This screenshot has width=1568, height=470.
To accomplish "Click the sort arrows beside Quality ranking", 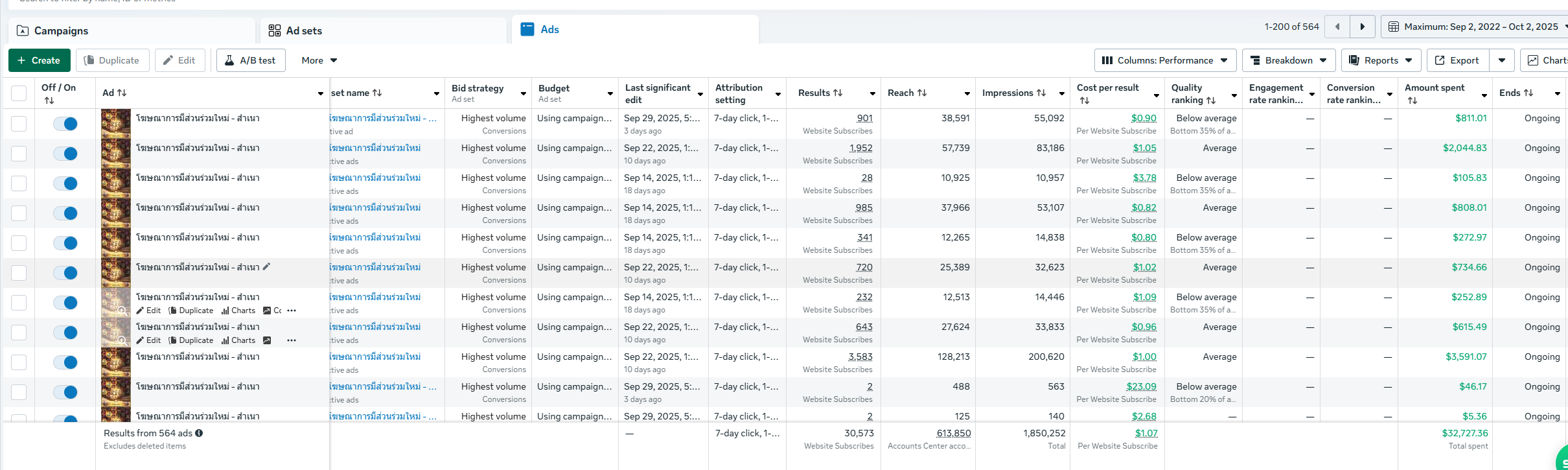I will click(x=1211, y=100).
